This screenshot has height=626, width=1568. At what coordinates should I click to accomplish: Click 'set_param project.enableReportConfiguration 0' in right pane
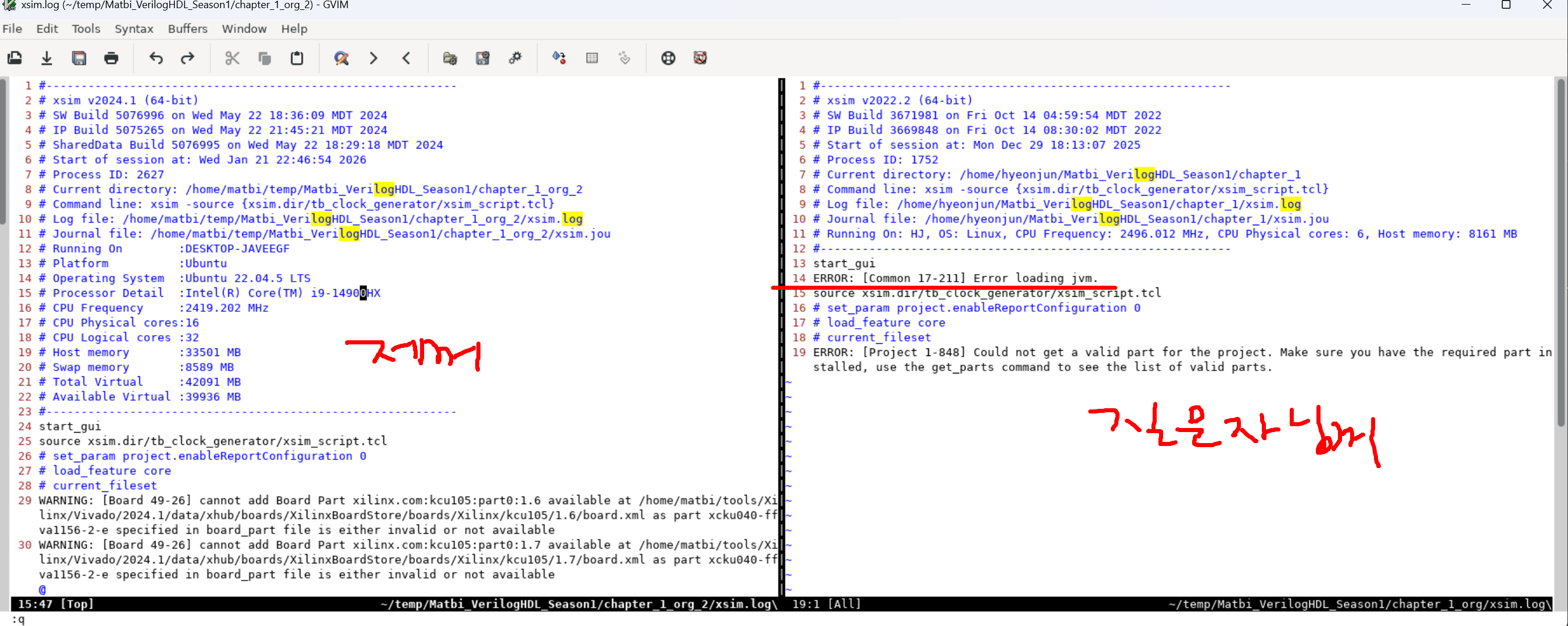[984, 308]
